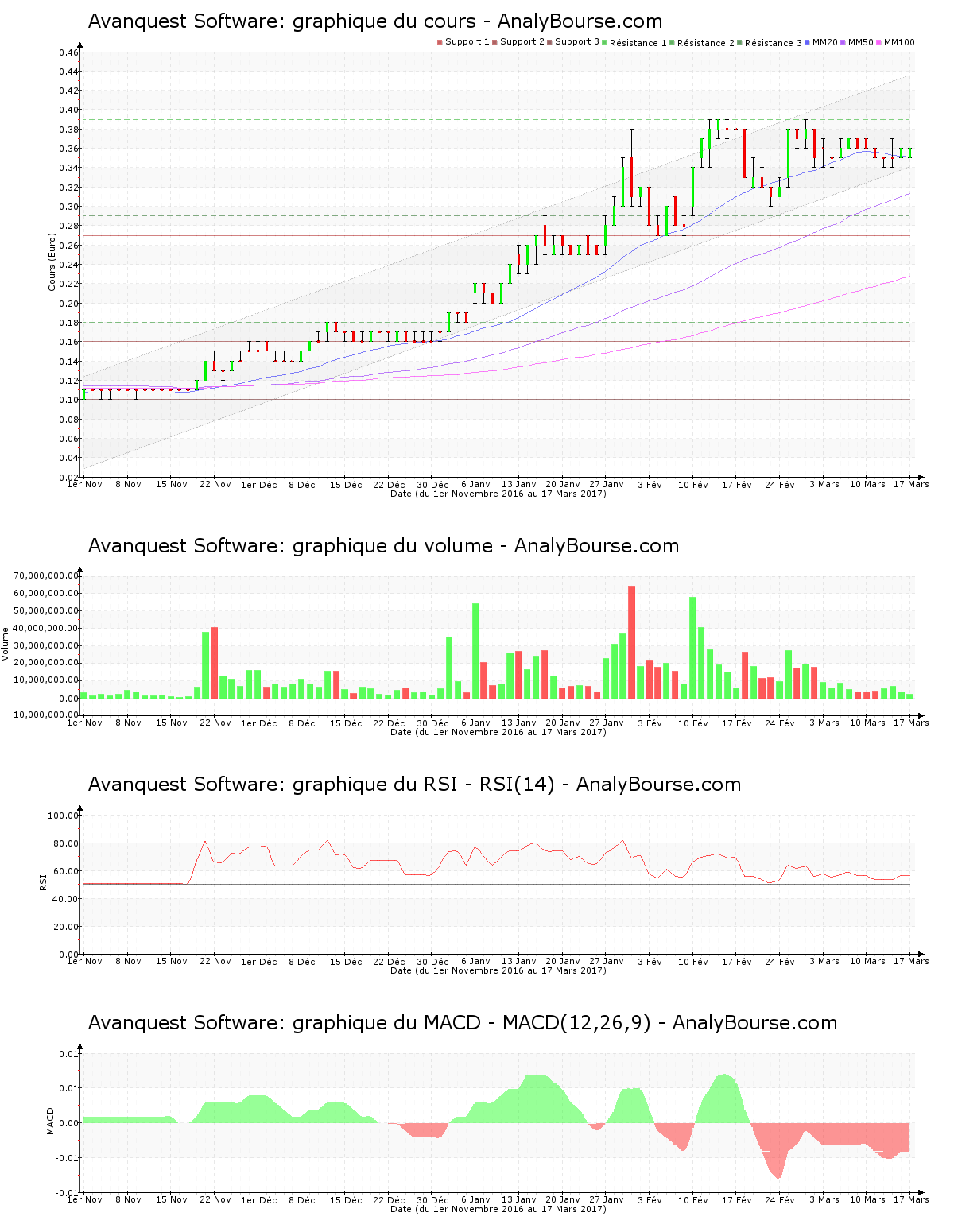Click '24 Fév' under the RSI chart
The image size is (954, 1232).
(780, 961)
